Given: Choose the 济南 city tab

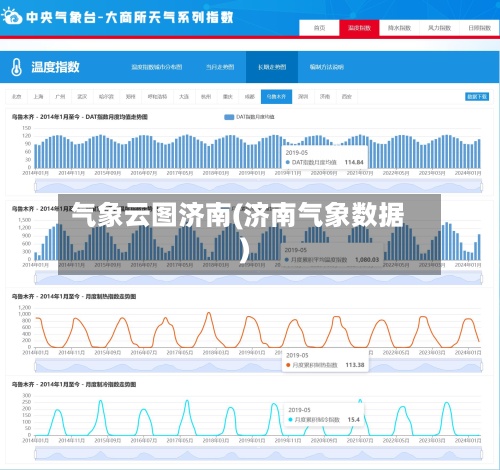Looking at the screenshot, I should (x=325, y=97).
